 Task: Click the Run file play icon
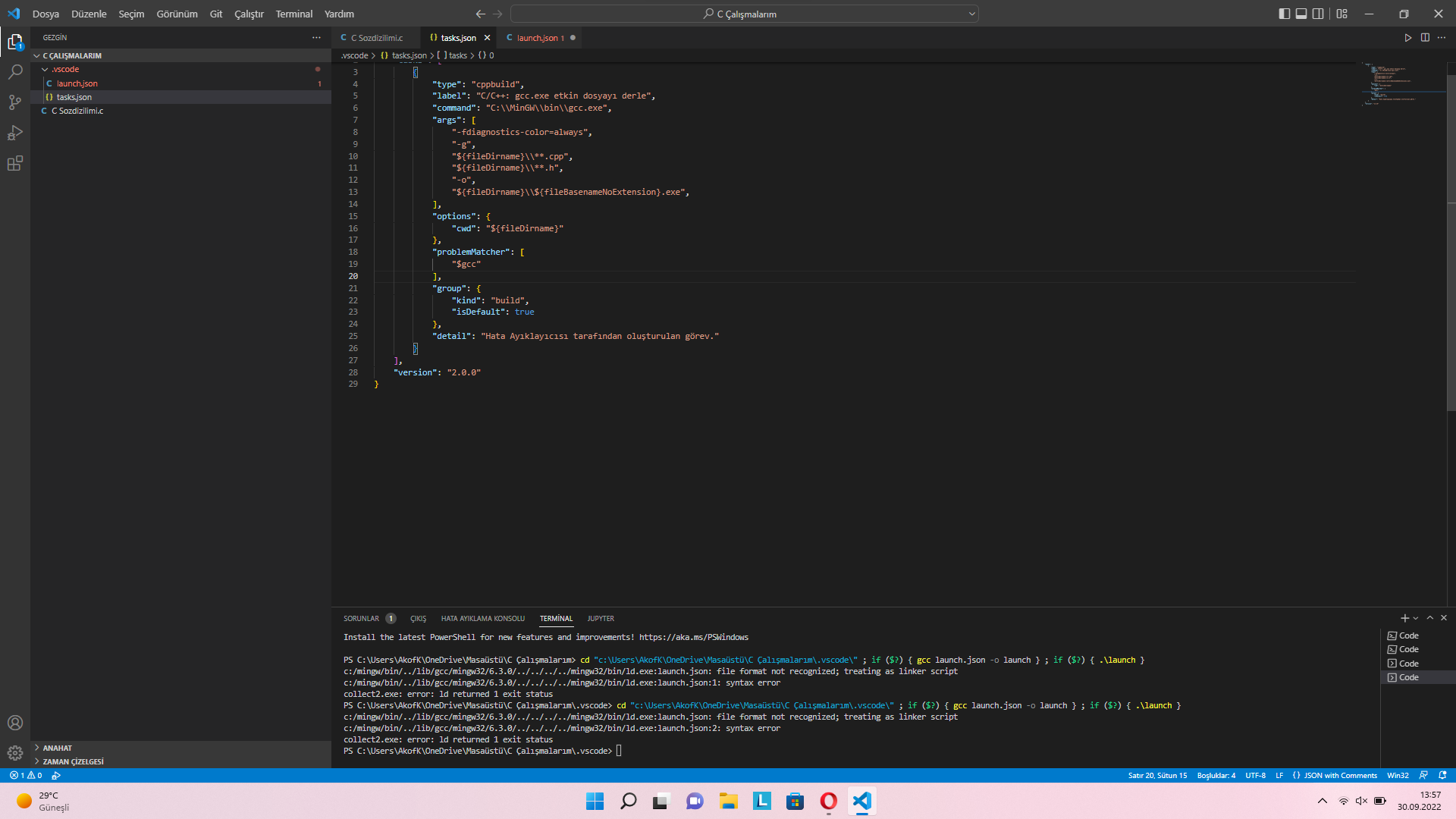click(x=1407, y=38)
